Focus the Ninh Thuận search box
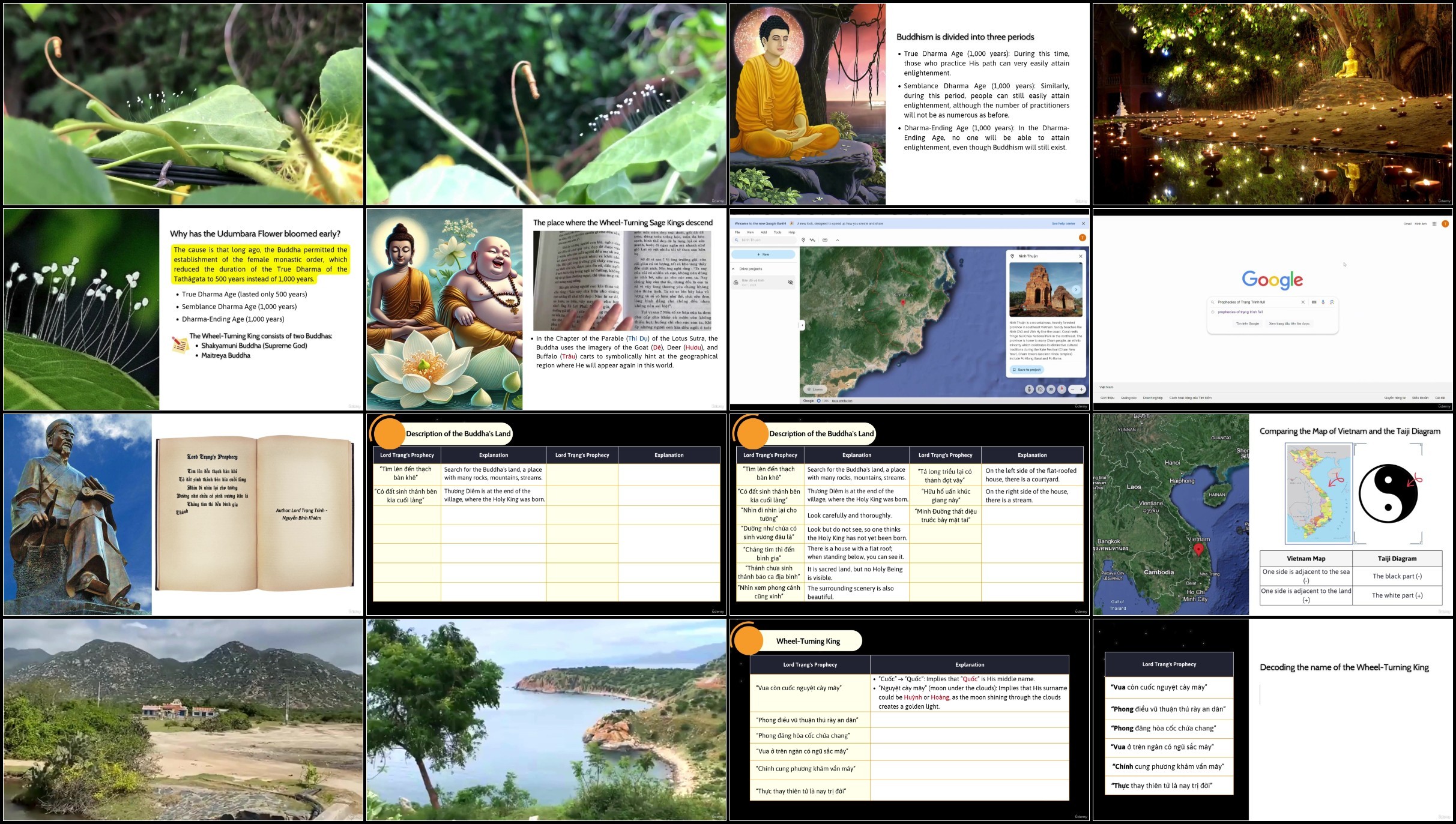 coord(764,240)
